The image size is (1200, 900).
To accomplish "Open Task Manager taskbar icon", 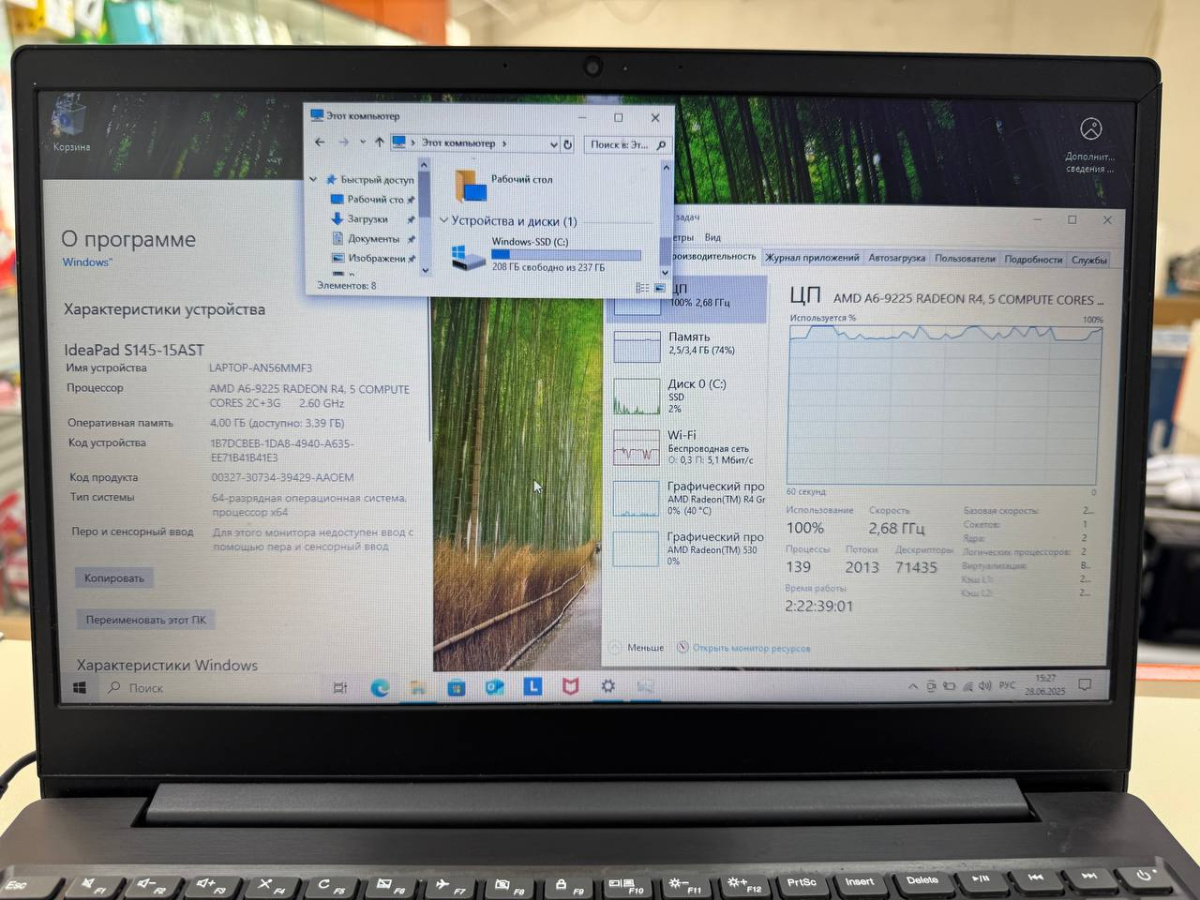I will tap(645, 686).
